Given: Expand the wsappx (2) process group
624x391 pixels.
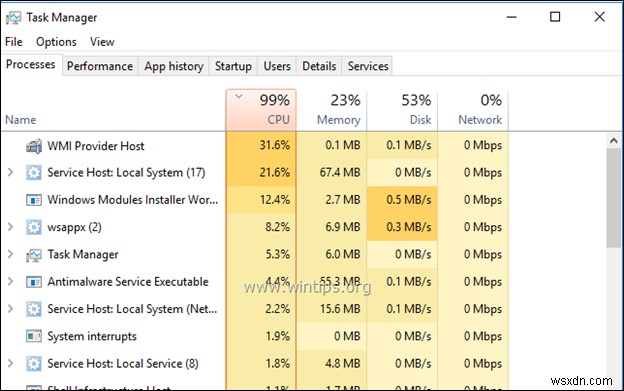Looking at the screenshot, I should [x=11, y=227].
